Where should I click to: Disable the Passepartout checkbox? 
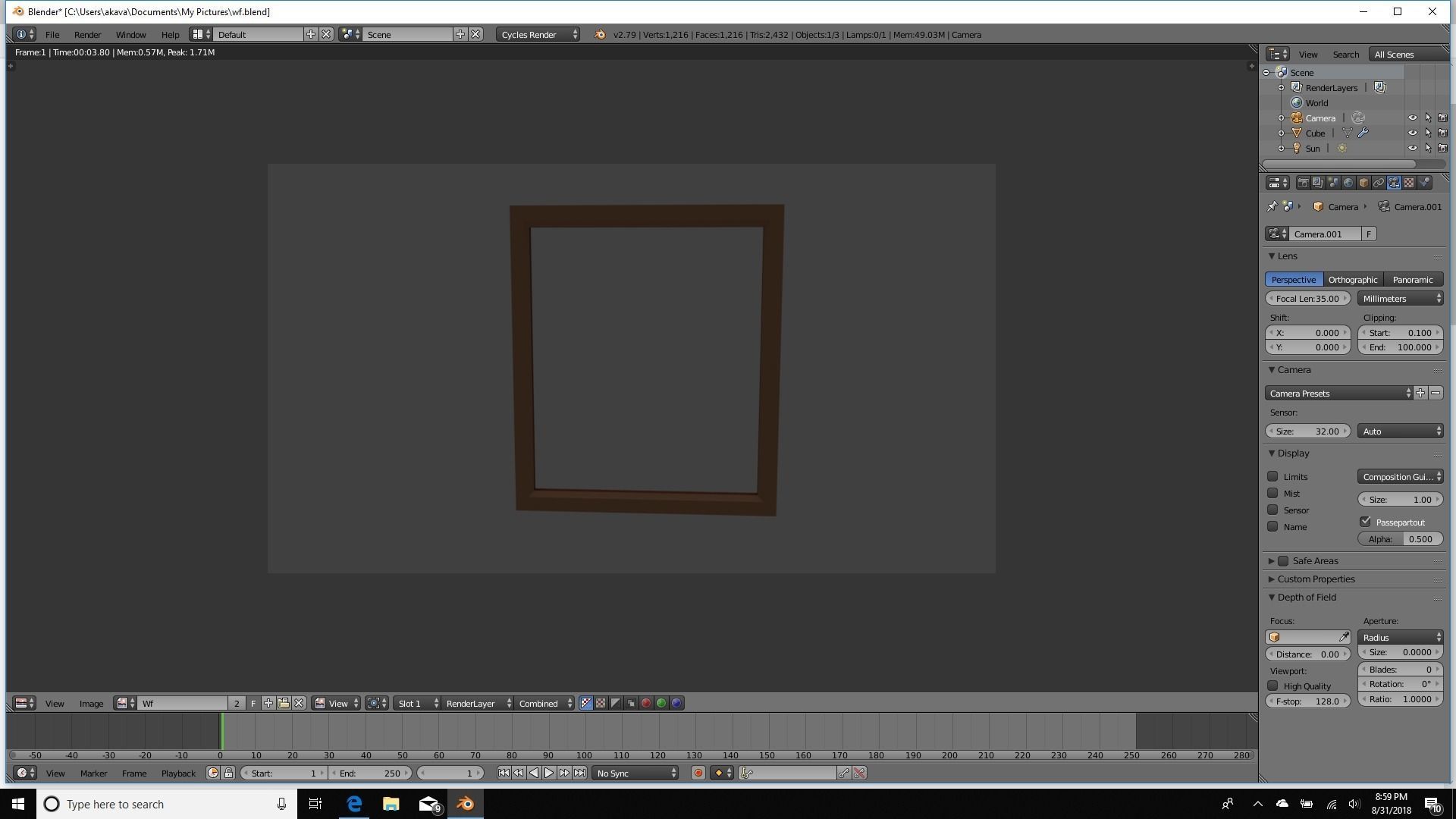tap(1366, 521)
